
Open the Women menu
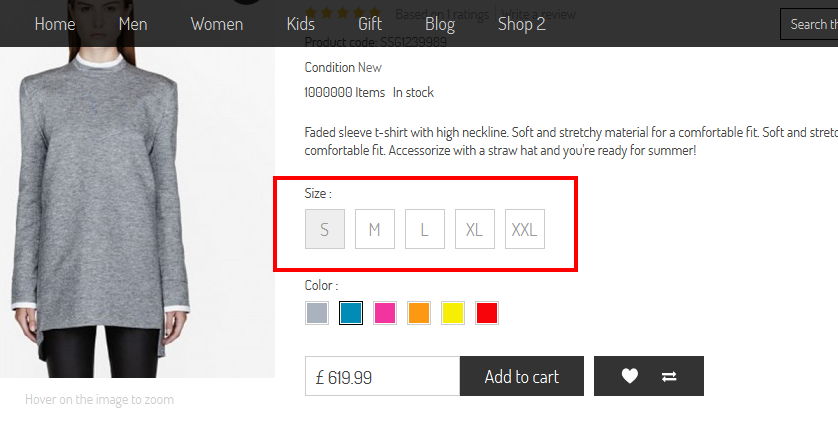pyautogui.click(x=217, y=24)
